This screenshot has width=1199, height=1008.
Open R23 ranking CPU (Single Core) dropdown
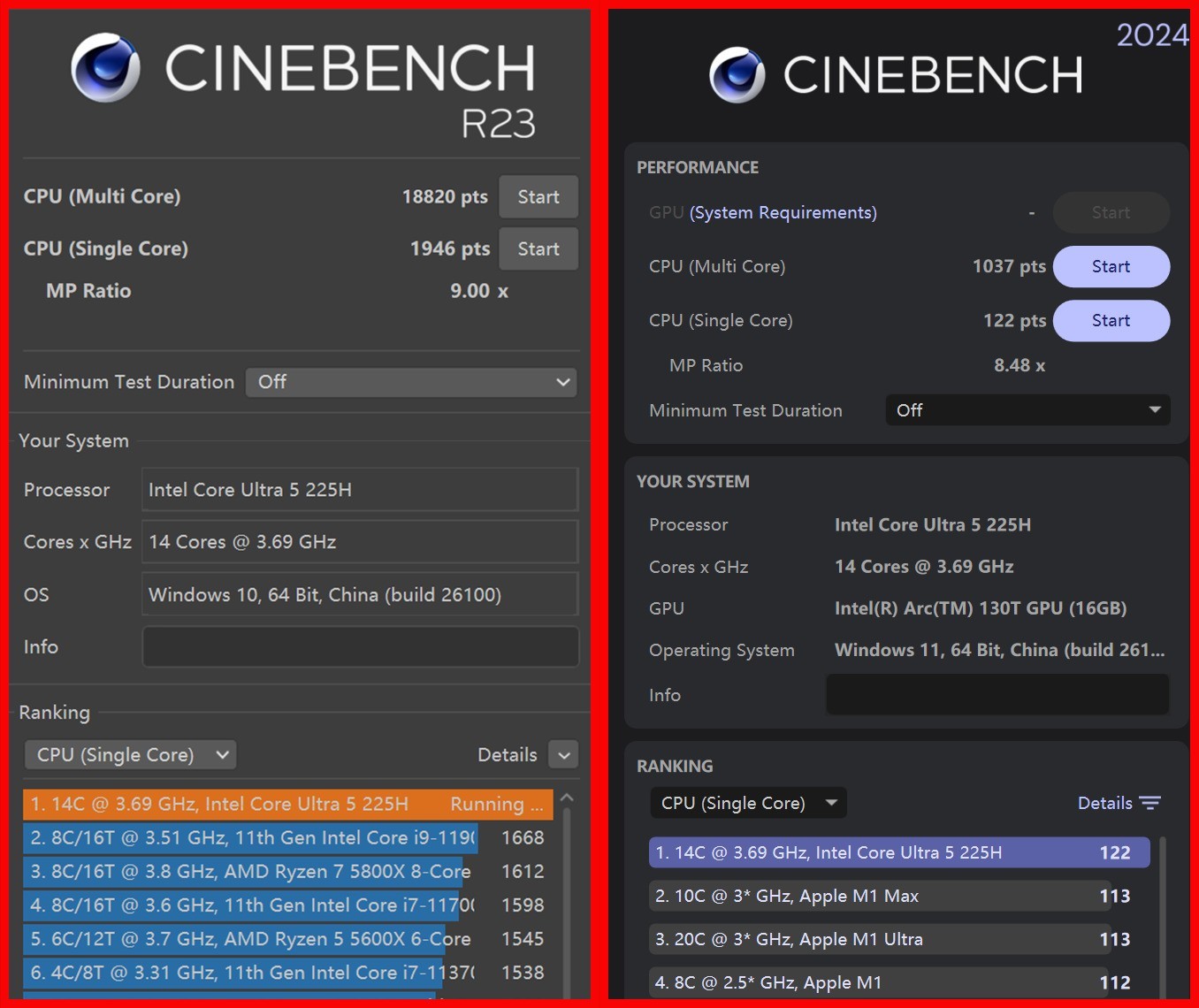click(130, 755)
